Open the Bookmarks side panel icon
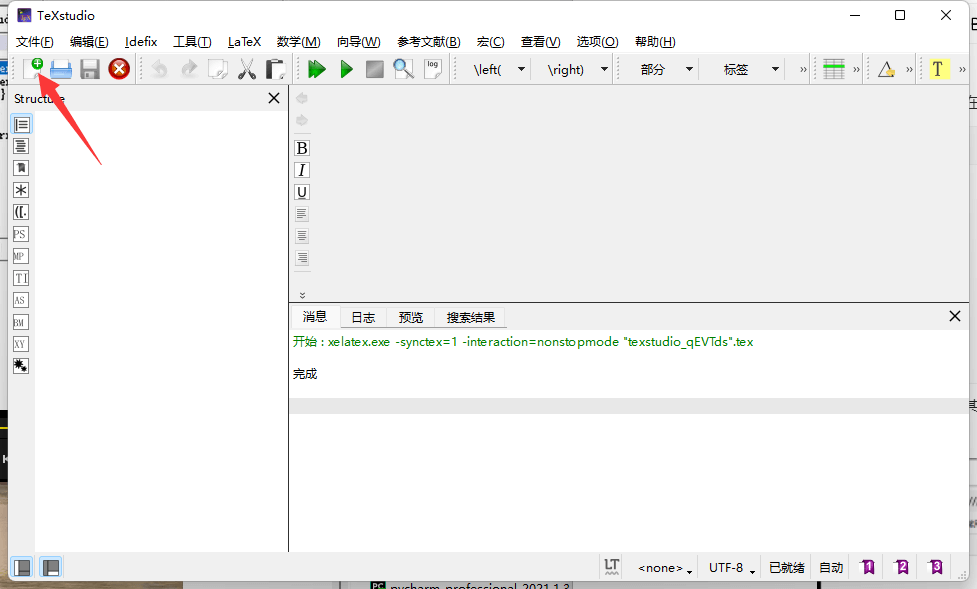 tap(21, 168)
